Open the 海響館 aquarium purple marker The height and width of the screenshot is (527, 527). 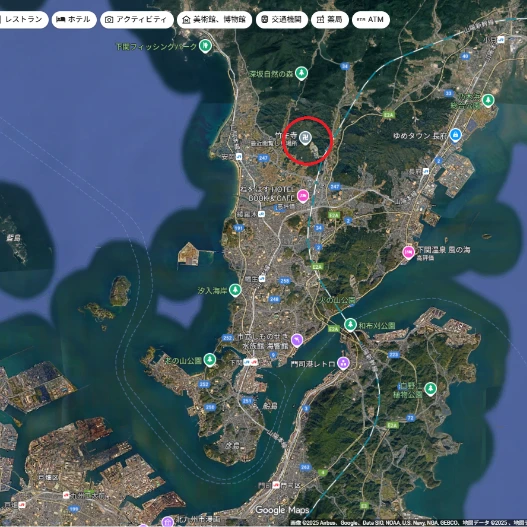click(x=297, y=340)
